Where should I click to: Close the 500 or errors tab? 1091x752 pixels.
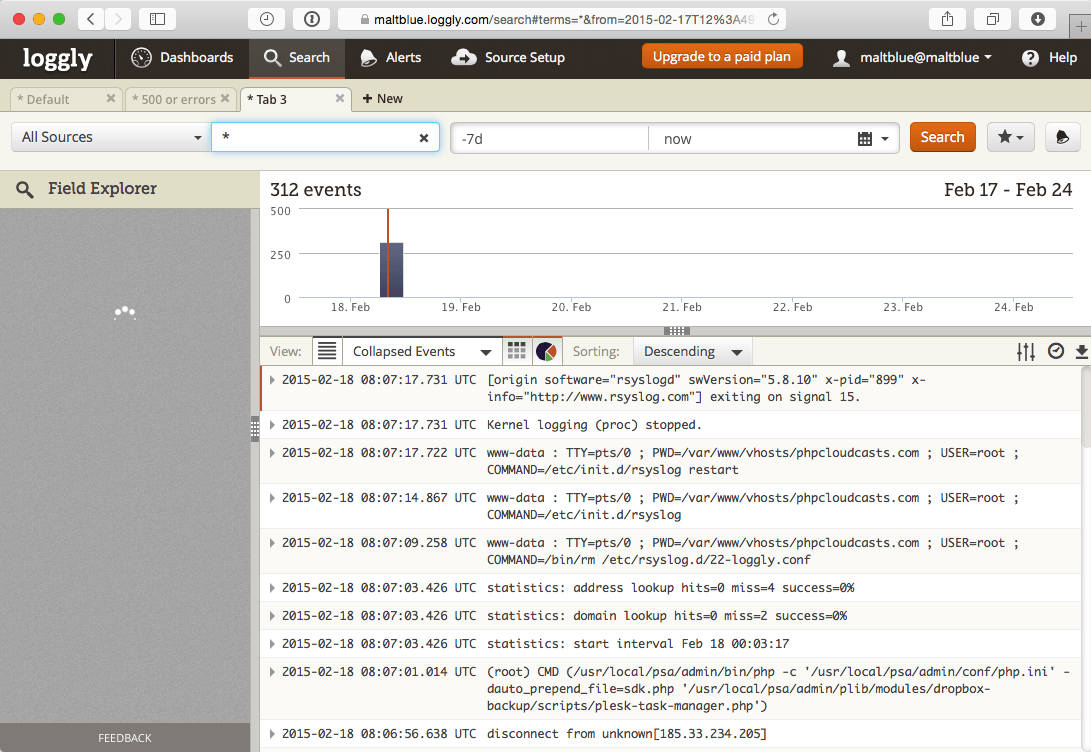(x=225, y=99)
